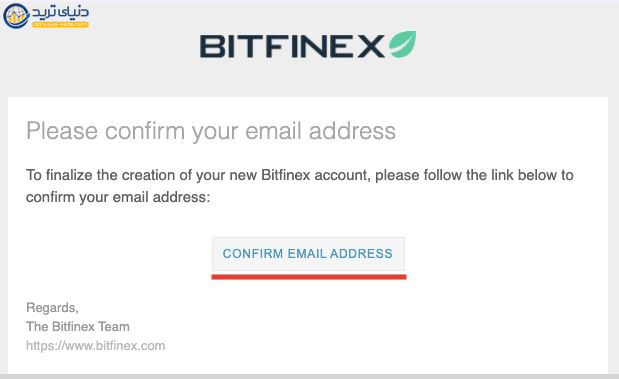
Task: Click the red underline below the confirm button
Action: pyautogui.click(x=309, y=277)
